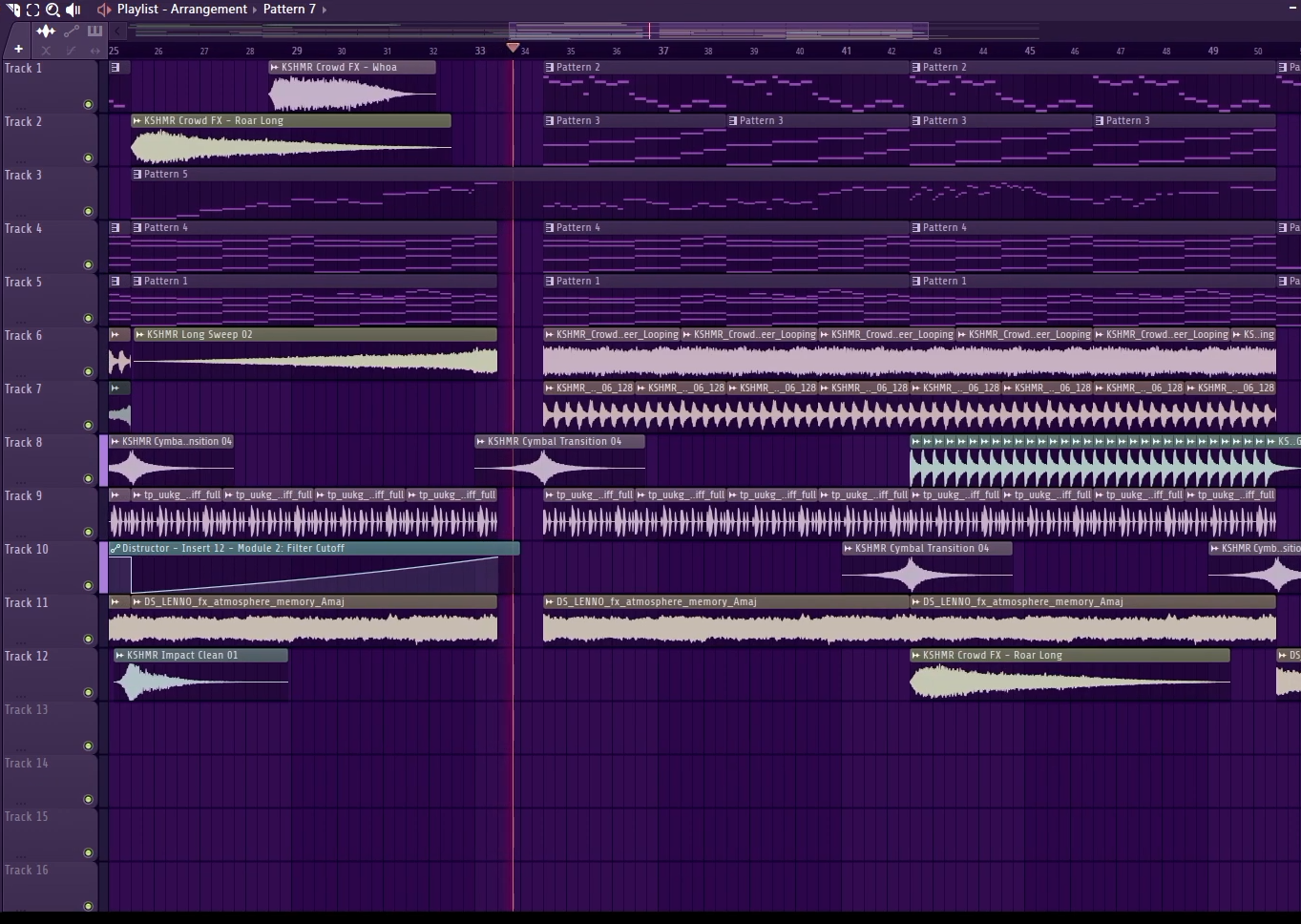The height and width of the screenshot is (924, 1301).
Task: Focus pattern clips with piano icon
Action: pos(94,31)
